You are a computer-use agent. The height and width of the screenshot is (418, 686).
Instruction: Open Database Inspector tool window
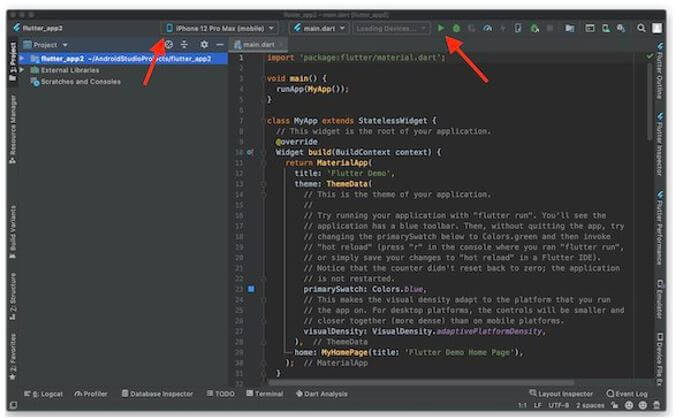(159, 394)
